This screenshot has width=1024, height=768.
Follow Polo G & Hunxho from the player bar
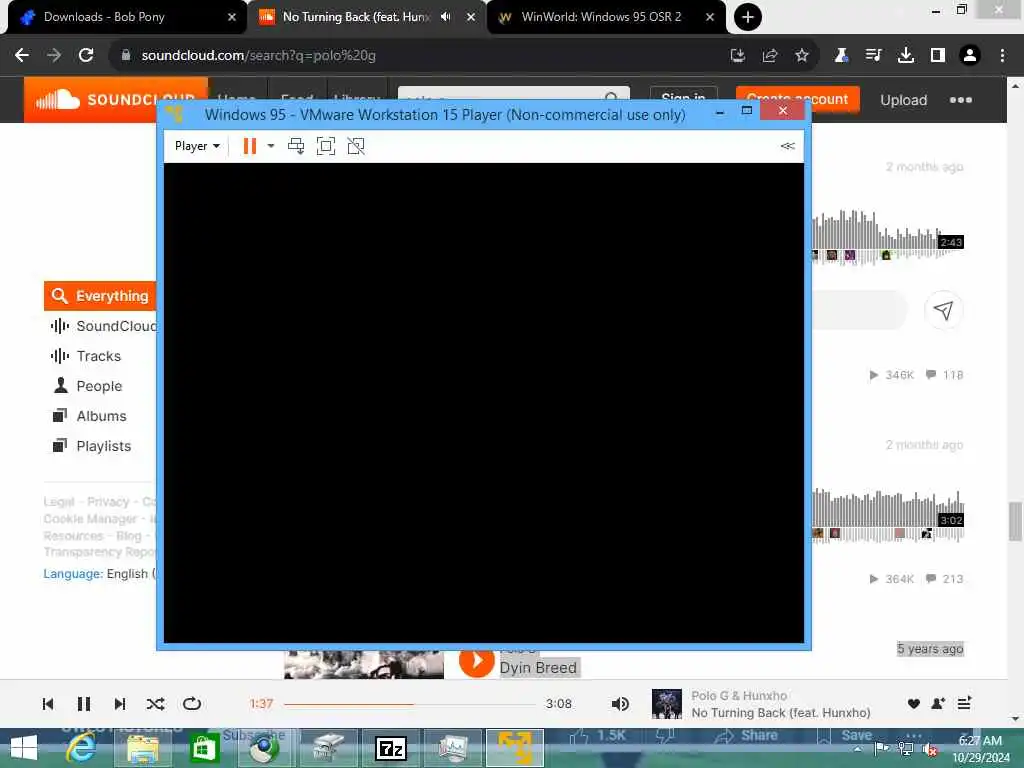pos(938,703)
